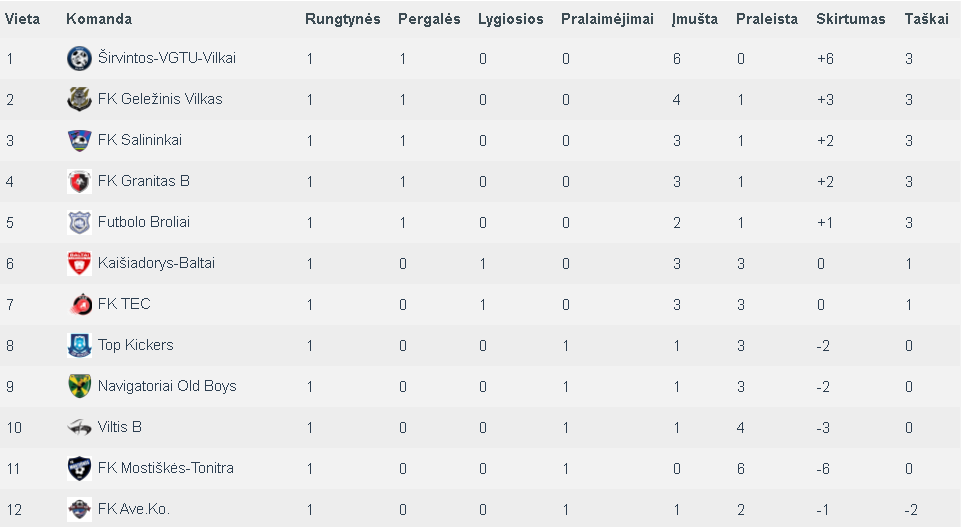Click the Skirtumas column header
The width and height of the screenshot is (961, 527).
tap(851, 19)
